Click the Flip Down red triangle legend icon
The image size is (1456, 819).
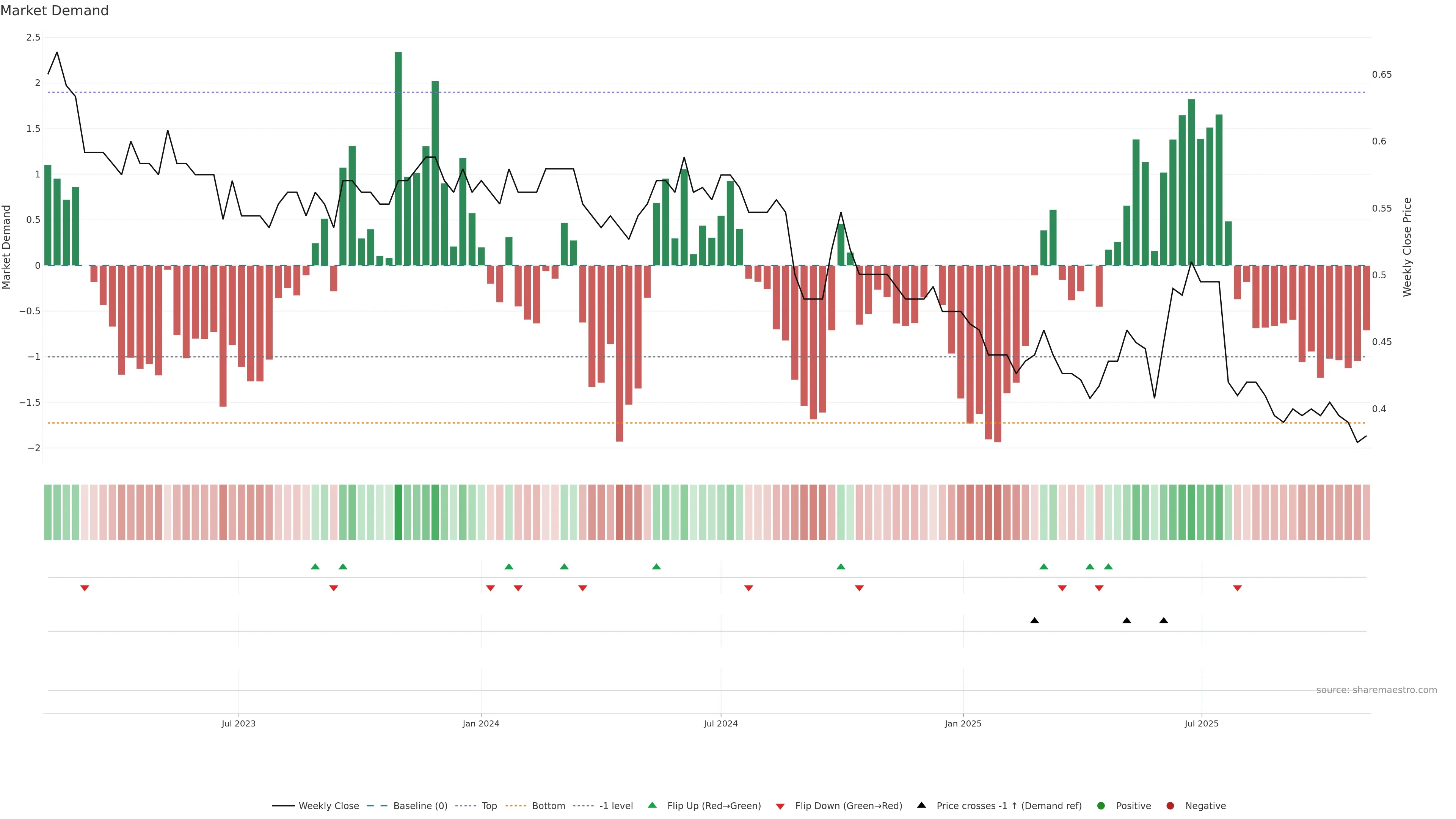pos(780,806)
